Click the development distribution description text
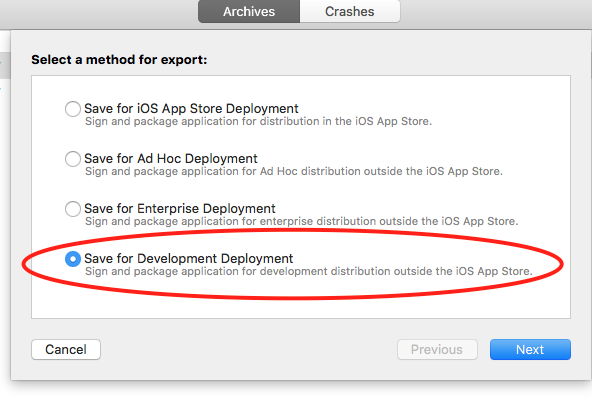This screenshot has width=592, height=403. coord(308,271)
